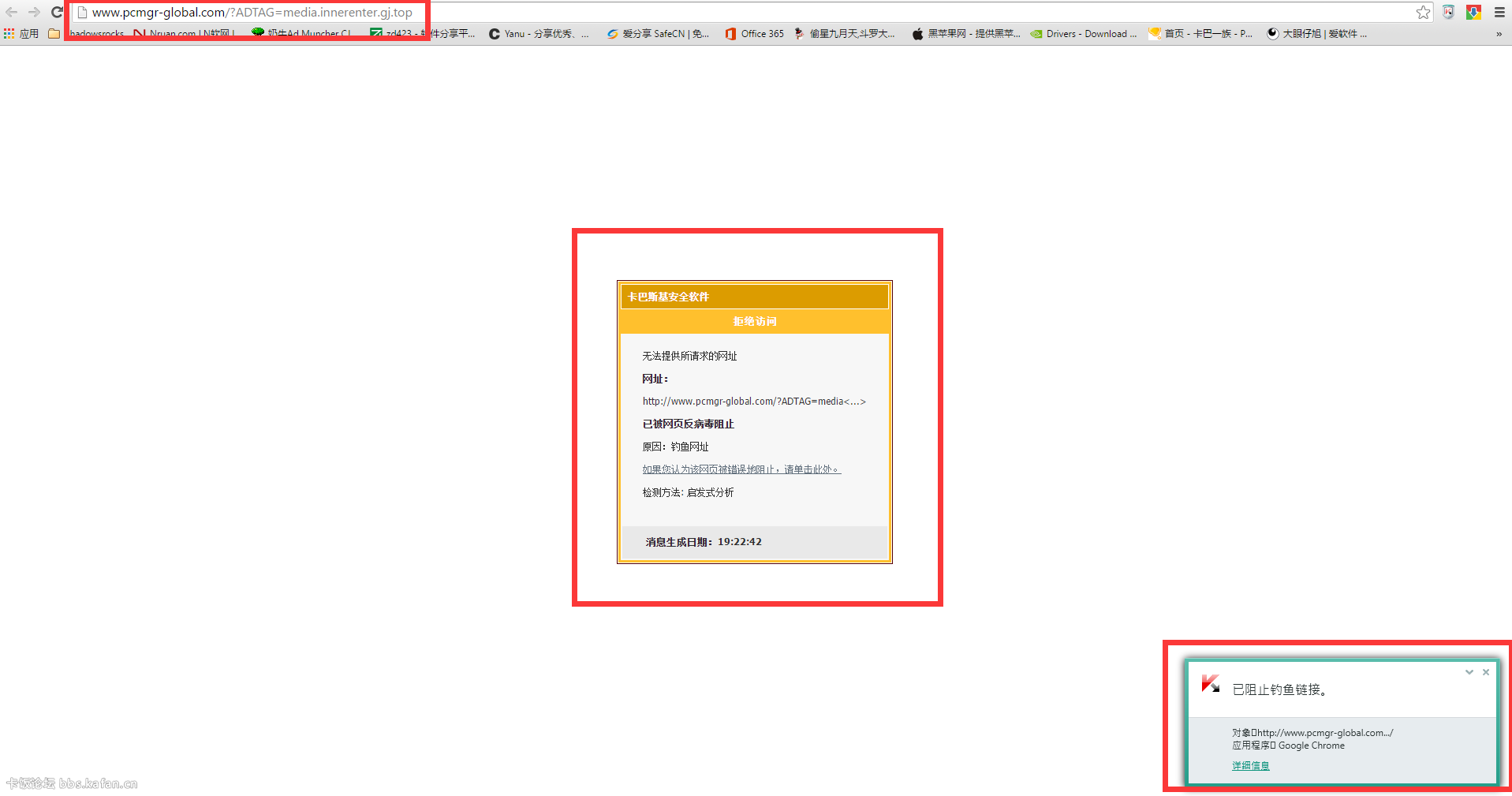Image resolution: width=1512 pixels, height=796 pixels.
Task: Open the Chrome hamburger menu
Action: pos(1499,12)
